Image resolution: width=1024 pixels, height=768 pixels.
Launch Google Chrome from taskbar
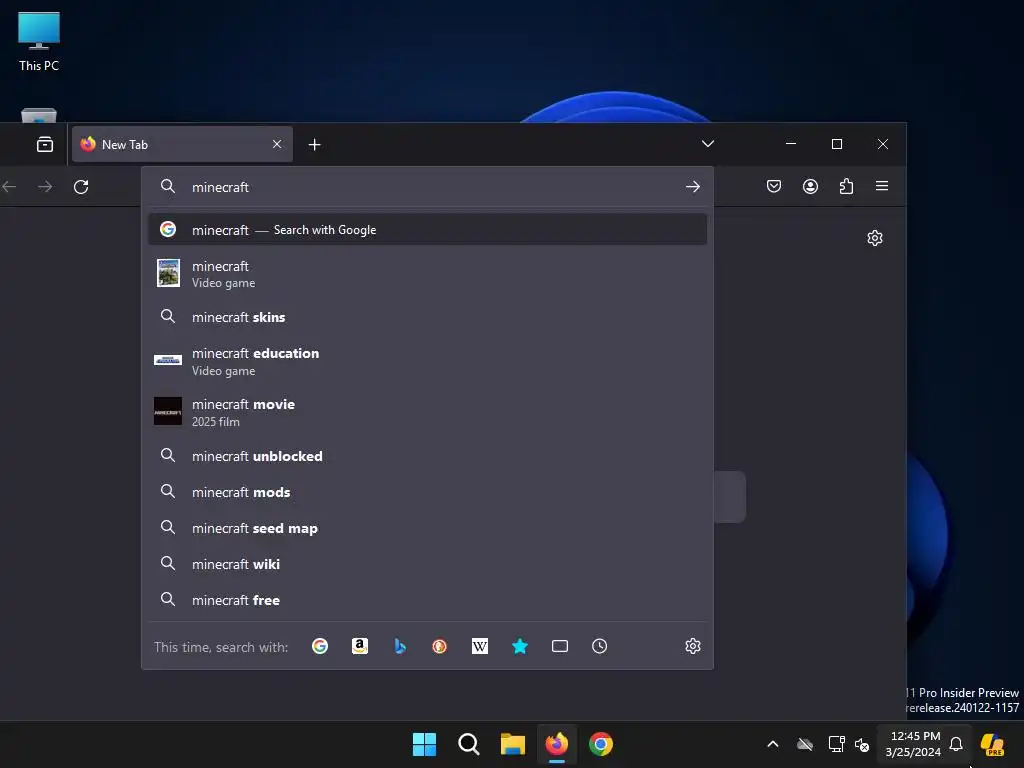[601, 744]
